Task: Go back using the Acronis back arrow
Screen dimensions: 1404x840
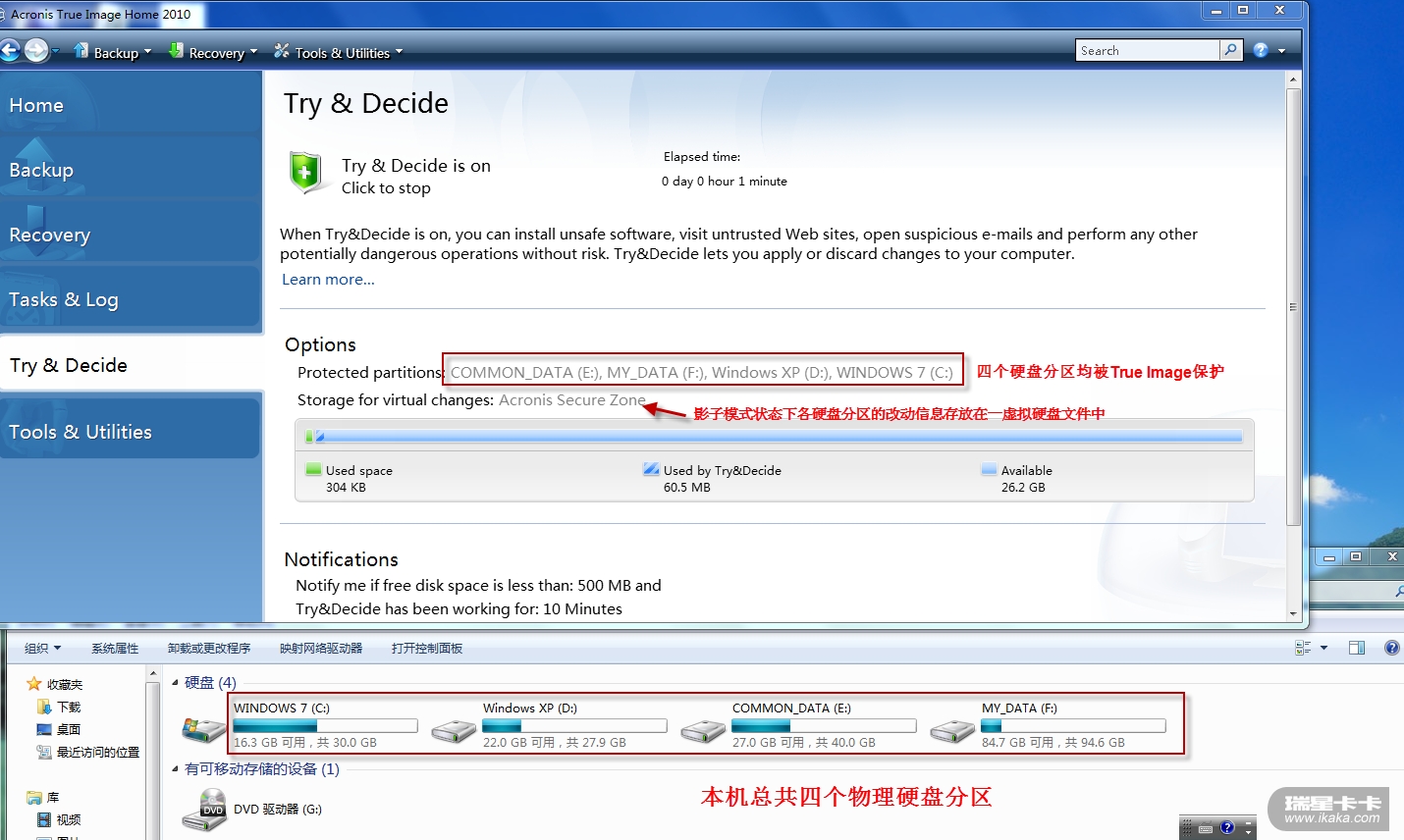Action: 10,50
